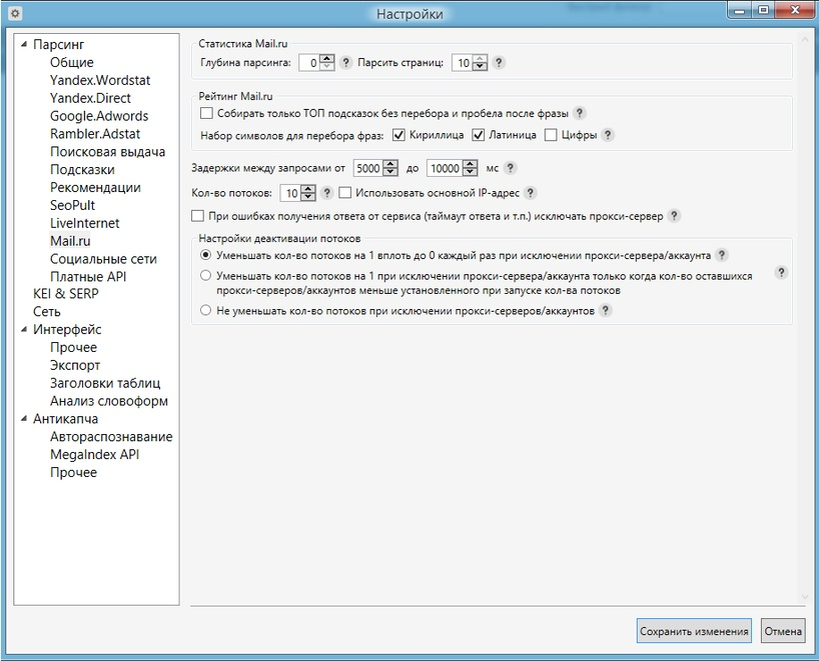819x661 pixels.
Task: Select reduce threads only when fewer proxies radio
Action: pos(206,276)
